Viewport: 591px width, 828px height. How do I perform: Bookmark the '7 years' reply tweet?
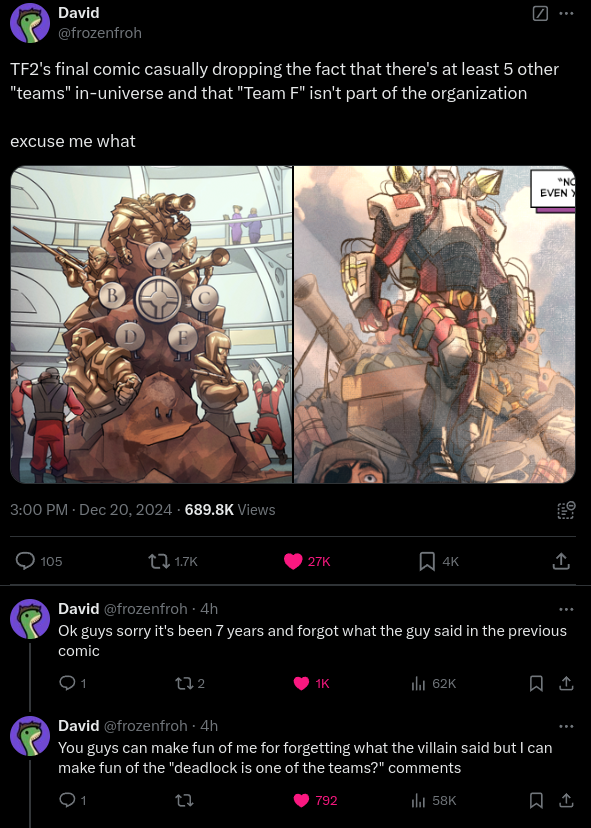(536, 683)
